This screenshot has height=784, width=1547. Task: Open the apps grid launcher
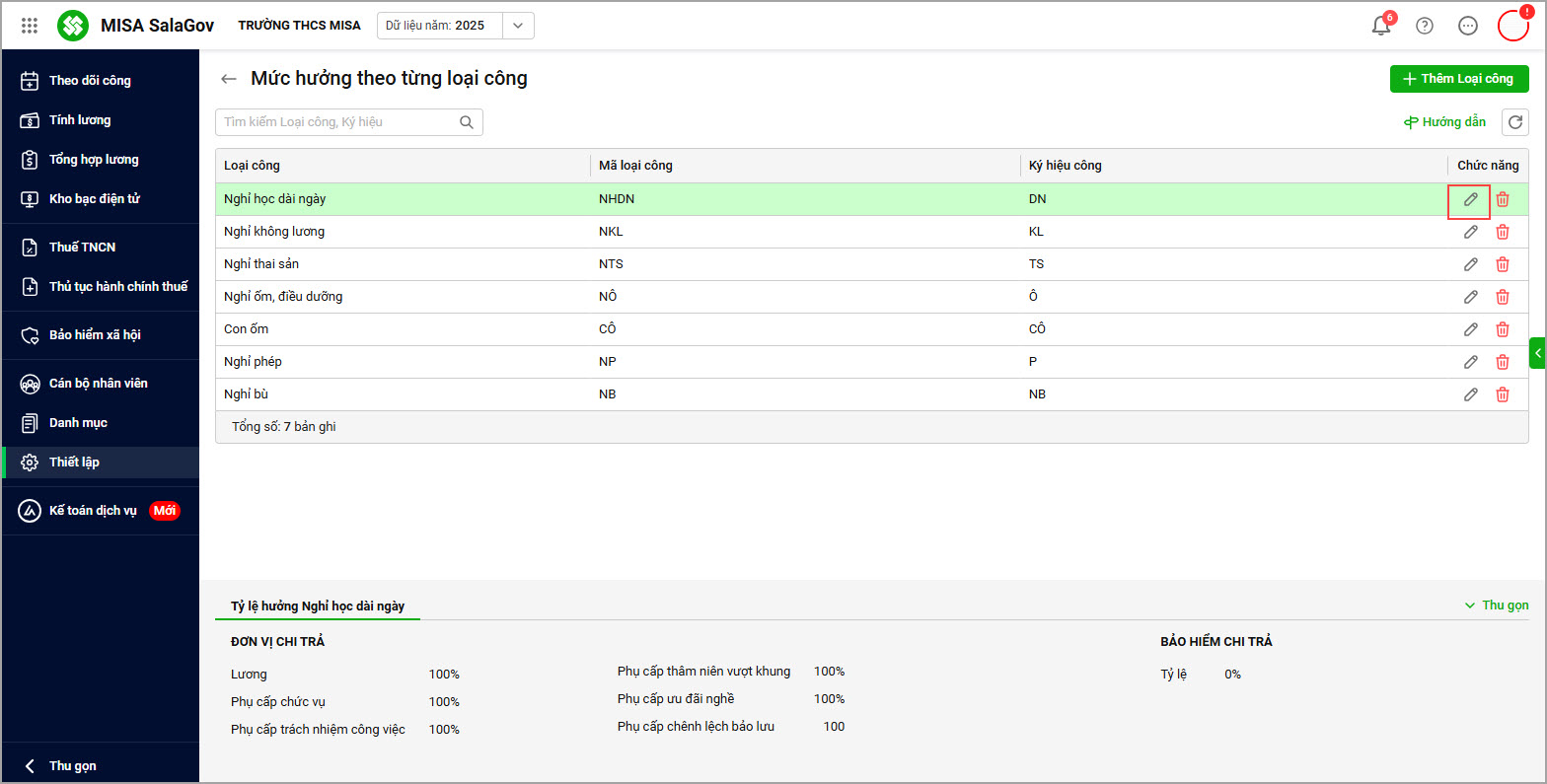pos(30,26)
